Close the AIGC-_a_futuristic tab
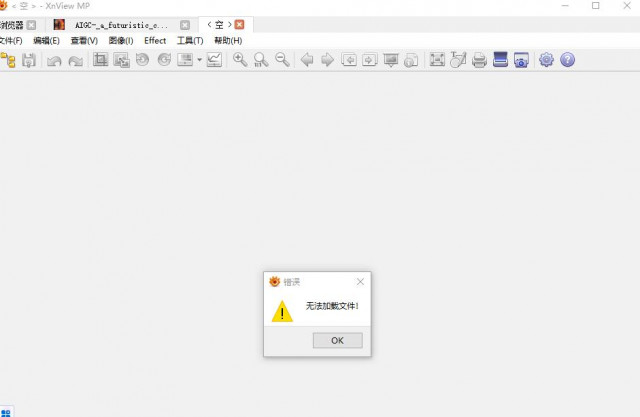The width and height of the screenshot is (640, 417). click(x=185, y=25)
